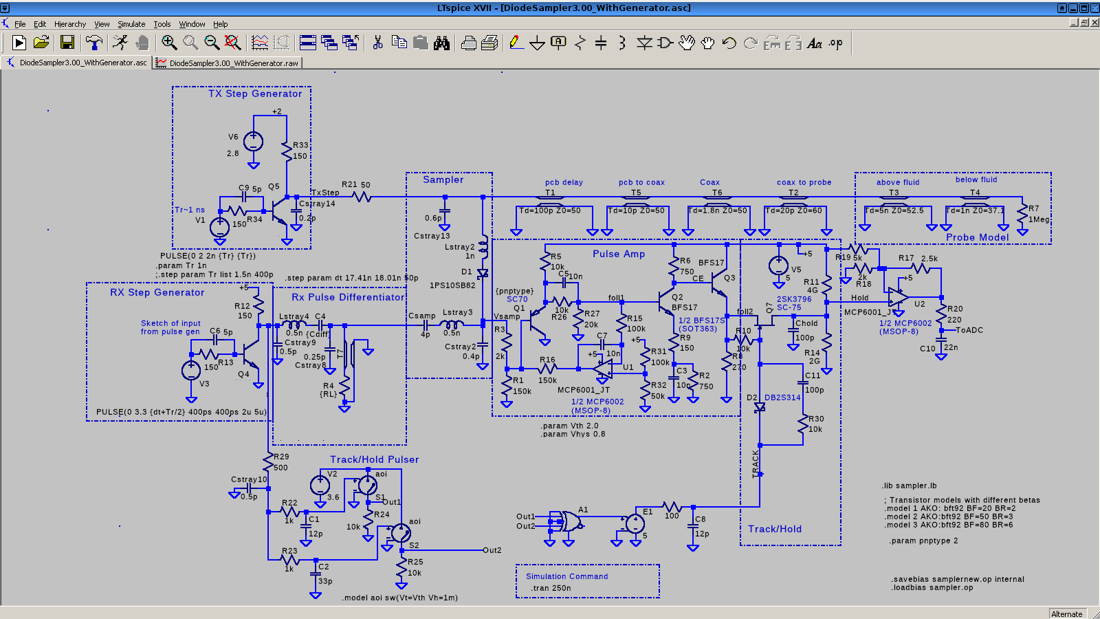This screenshot has height=619, width=1100.
Task: Select the DiodeSampler3.00_WithGenerator.asc tab
Action: click(77, 62)
